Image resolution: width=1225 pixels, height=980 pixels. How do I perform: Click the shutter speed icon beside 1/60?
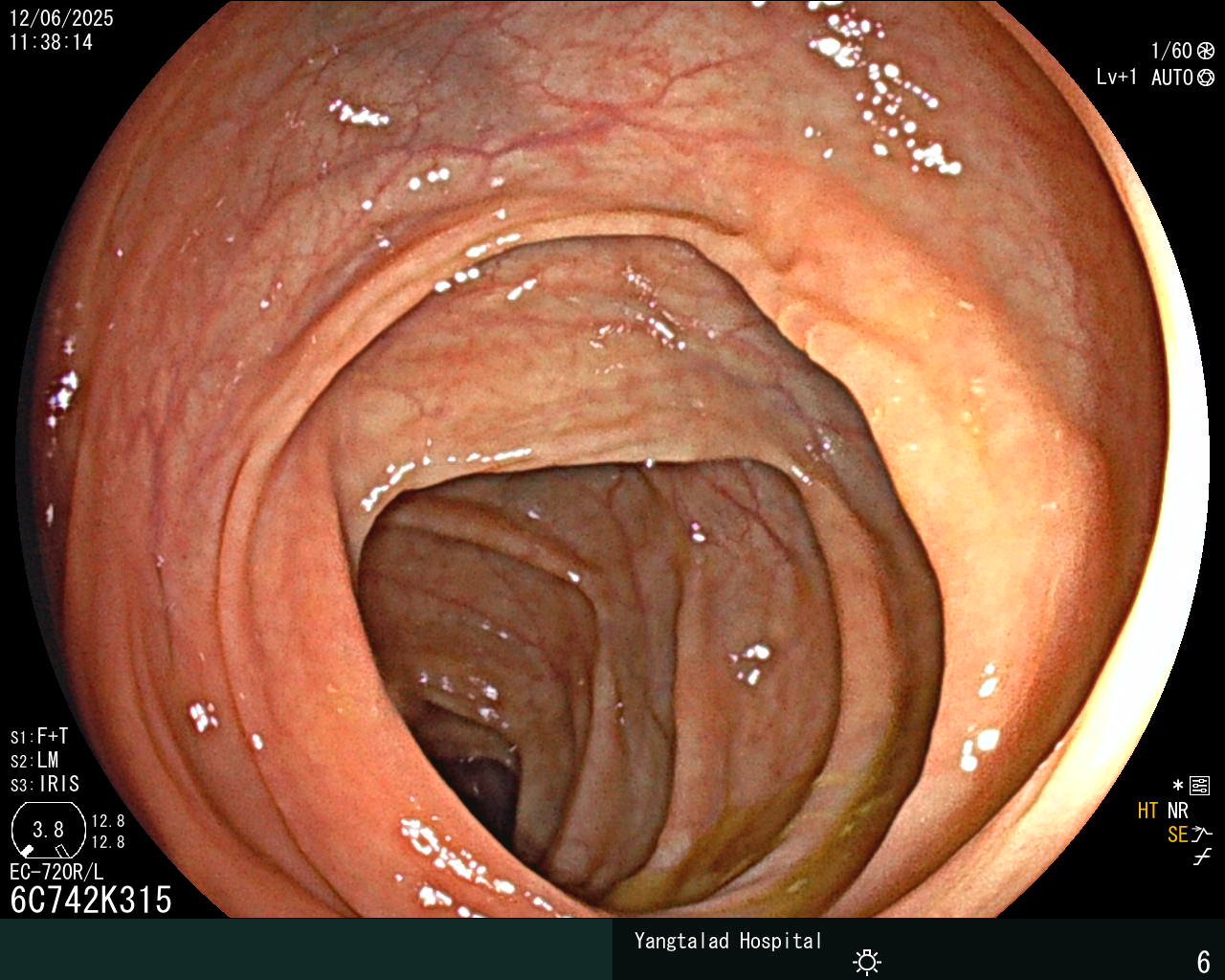point(1206,51)
